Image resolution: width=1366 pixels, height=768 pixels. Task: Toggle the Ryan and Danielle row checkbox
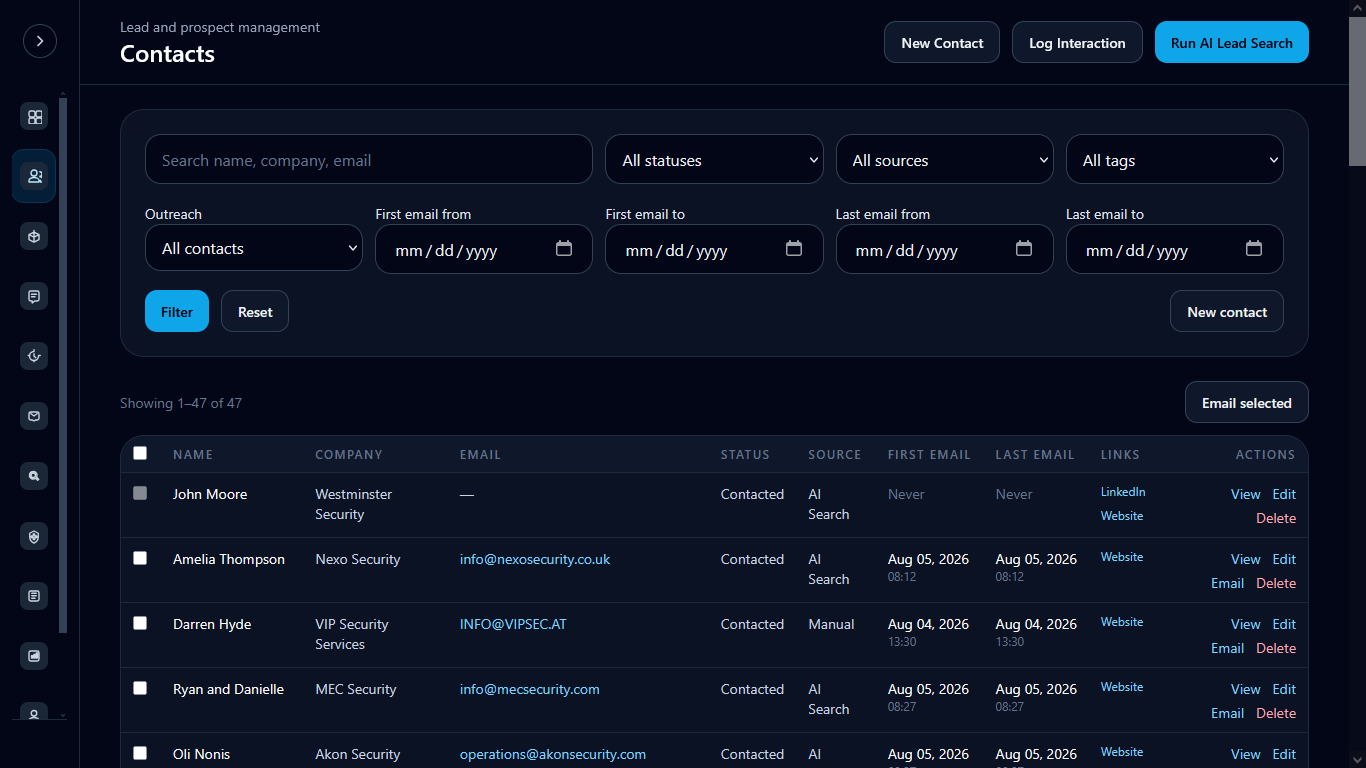[140, 688]
